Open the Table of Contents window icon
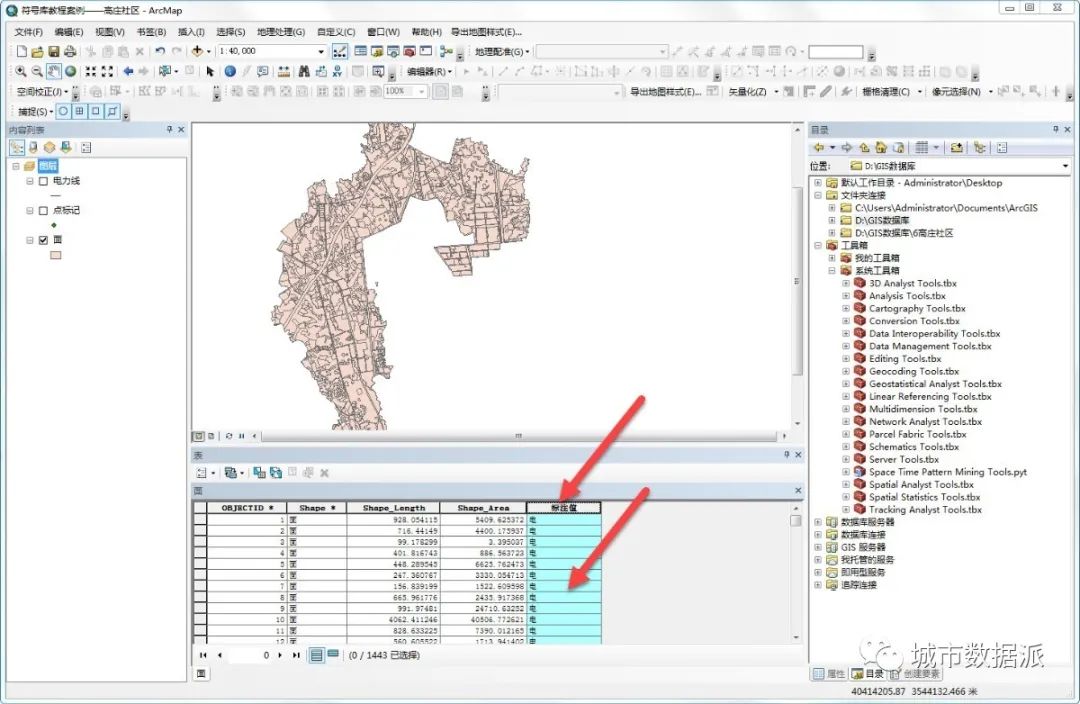The image size is (1080, 704). click(x=360, y=51)
